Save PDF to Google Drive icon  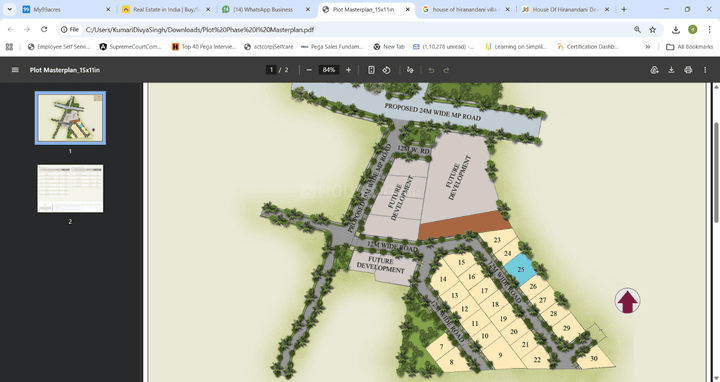coord(654,70)
